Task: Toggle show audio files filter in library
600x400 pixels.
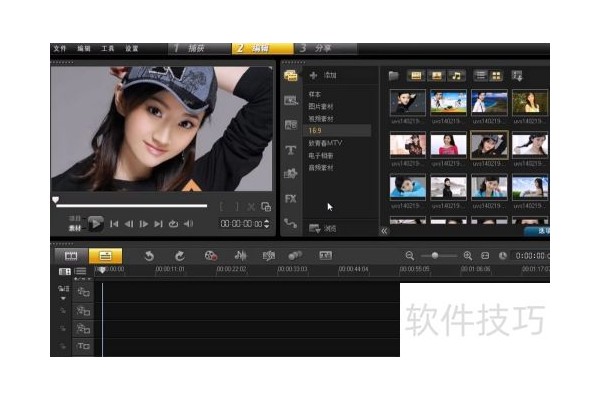Action: 457,75
